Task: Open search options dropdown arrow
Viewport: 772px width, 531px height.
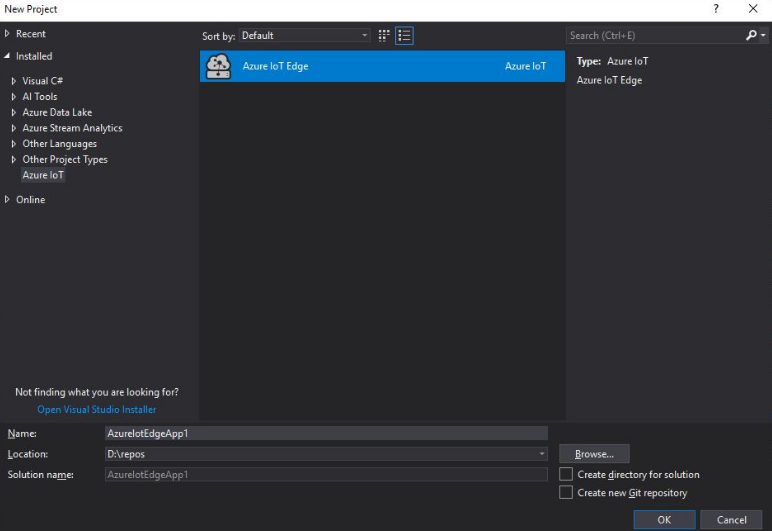Action: point(763,35)
